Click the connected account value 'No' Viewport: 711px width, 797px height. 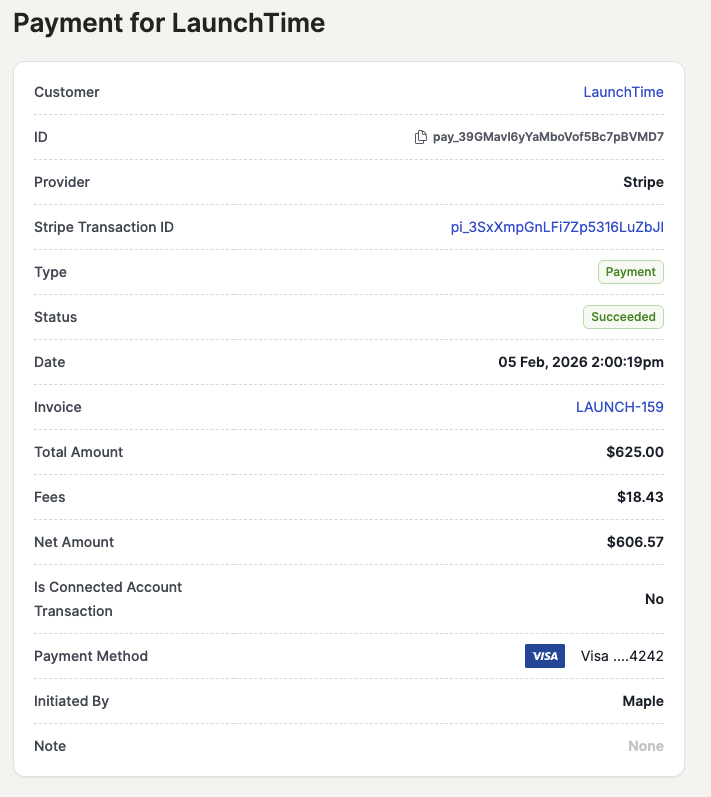(654, 599)
